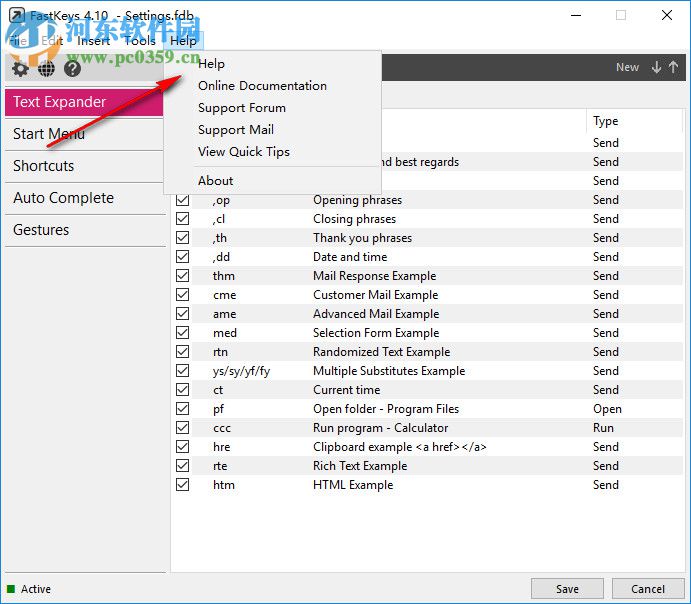Open the Tools menu
Image resolution: width=691 pixels, height=604 pixels.
pyautogui.click(x=140, y=41)
